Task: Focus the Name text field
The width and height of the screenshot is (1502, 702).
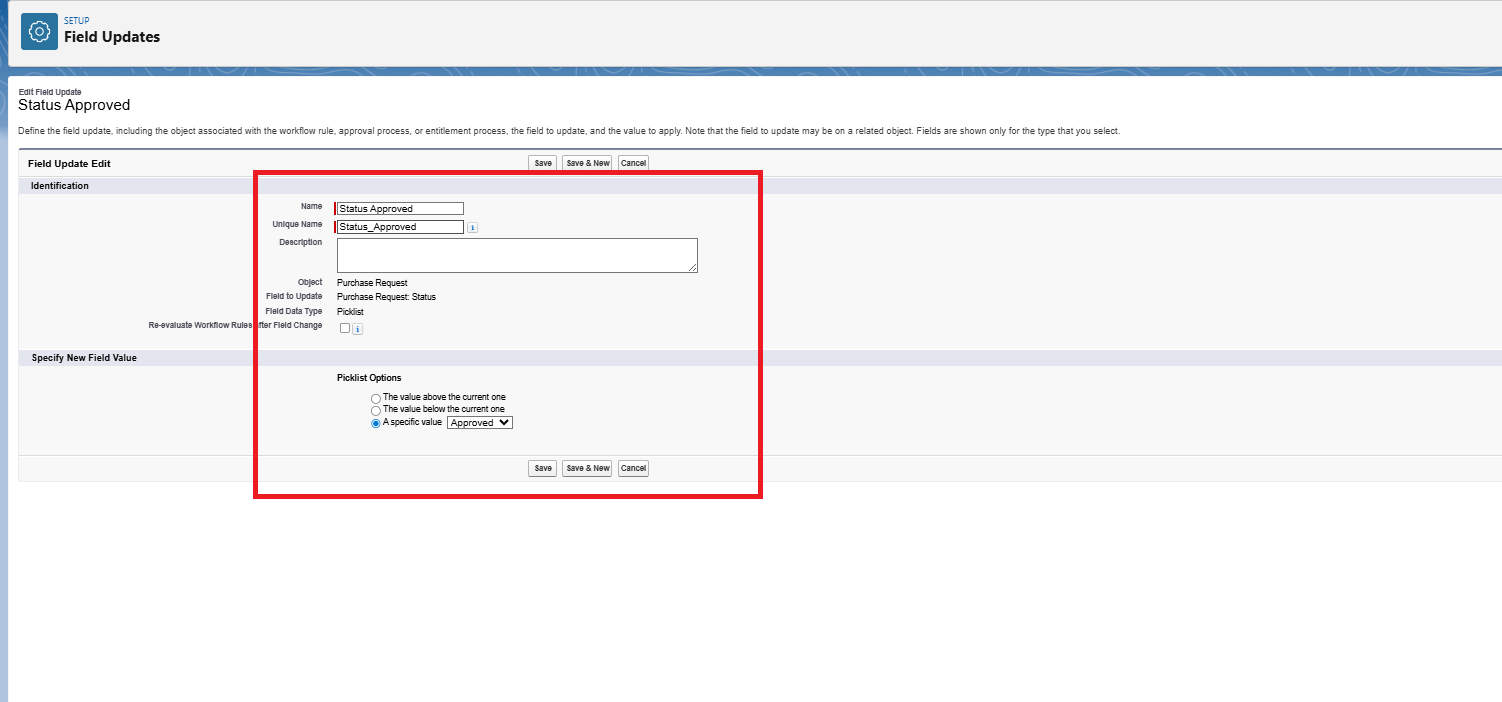Action: [x=400, y=209]
